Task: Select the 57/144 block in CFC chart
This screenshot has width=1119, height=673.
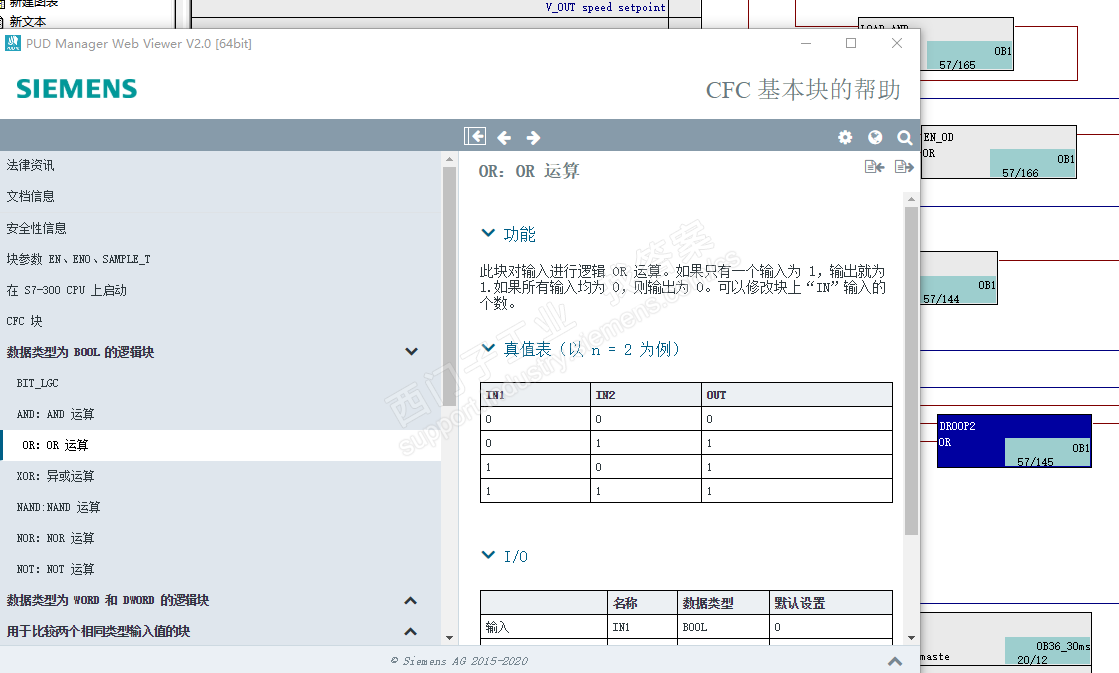Action: [x=958, y=278]
